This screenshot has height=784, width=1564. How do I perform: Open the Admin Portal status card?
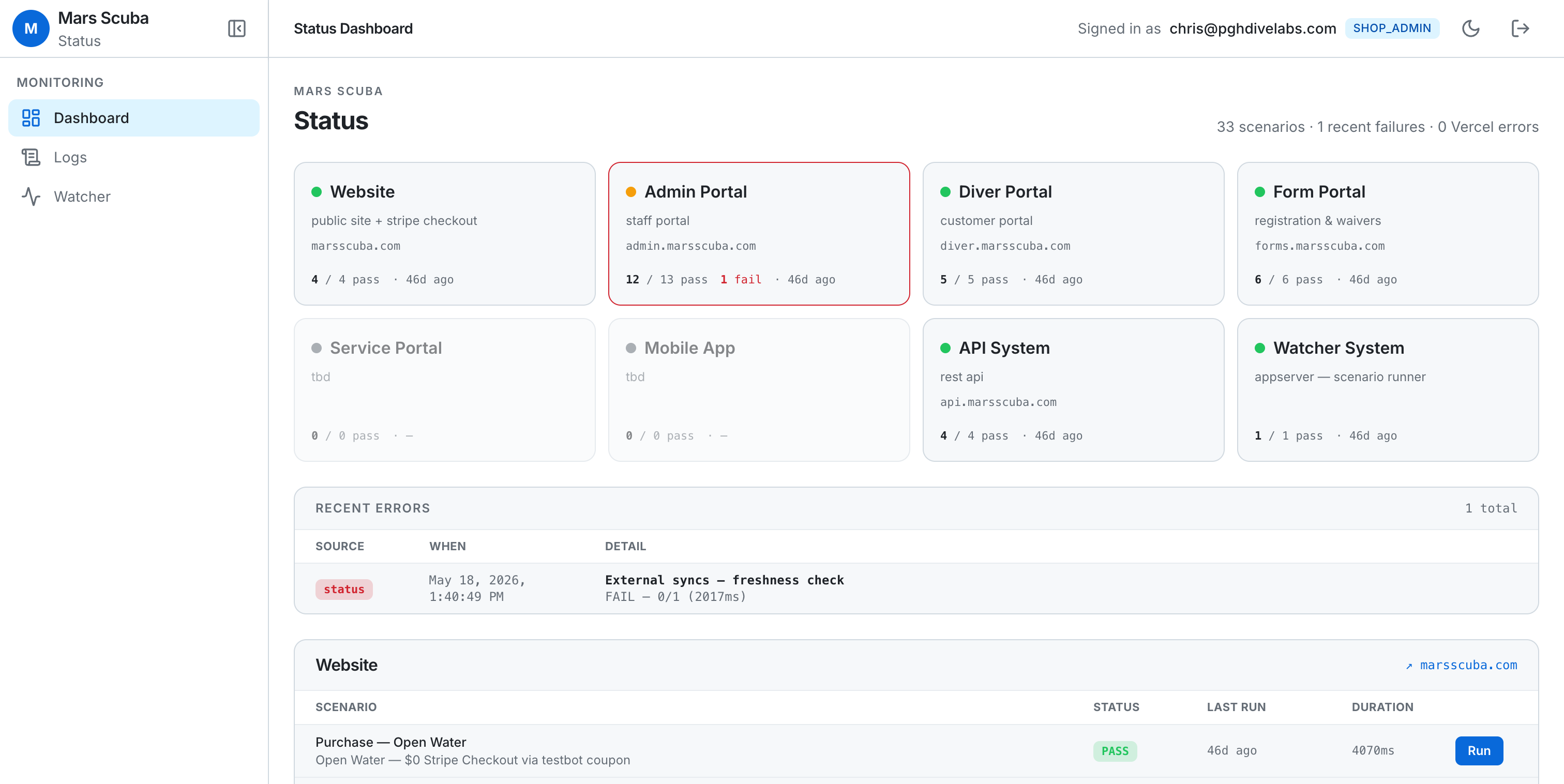[x=759, y=234]
